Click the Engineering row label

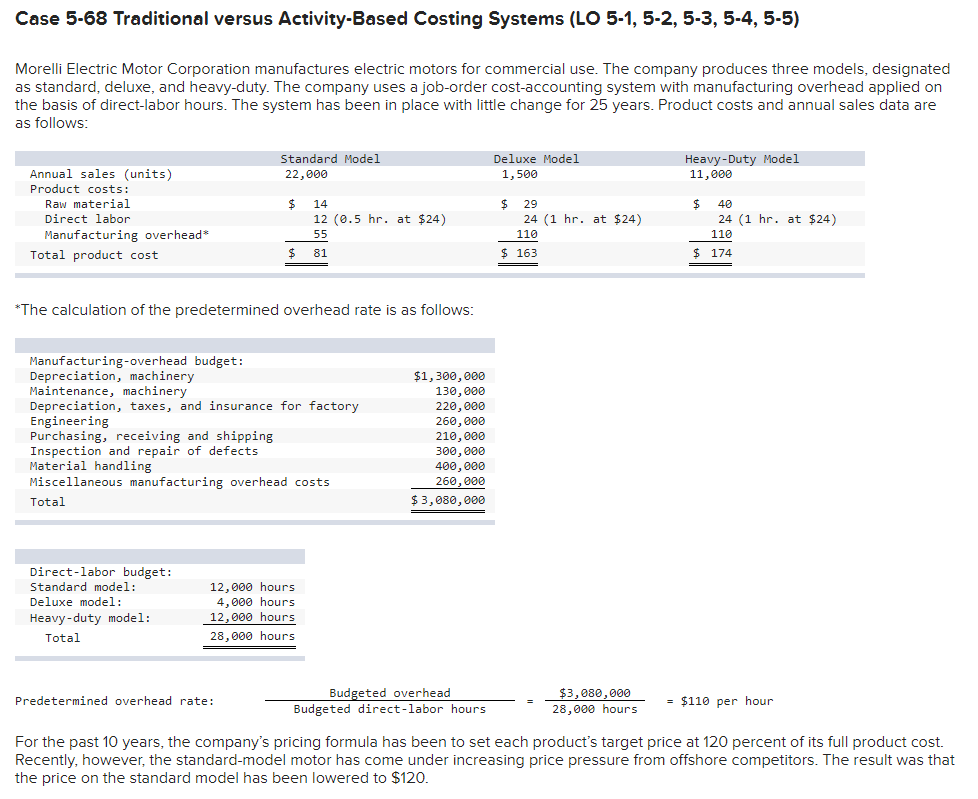point(69,421)
